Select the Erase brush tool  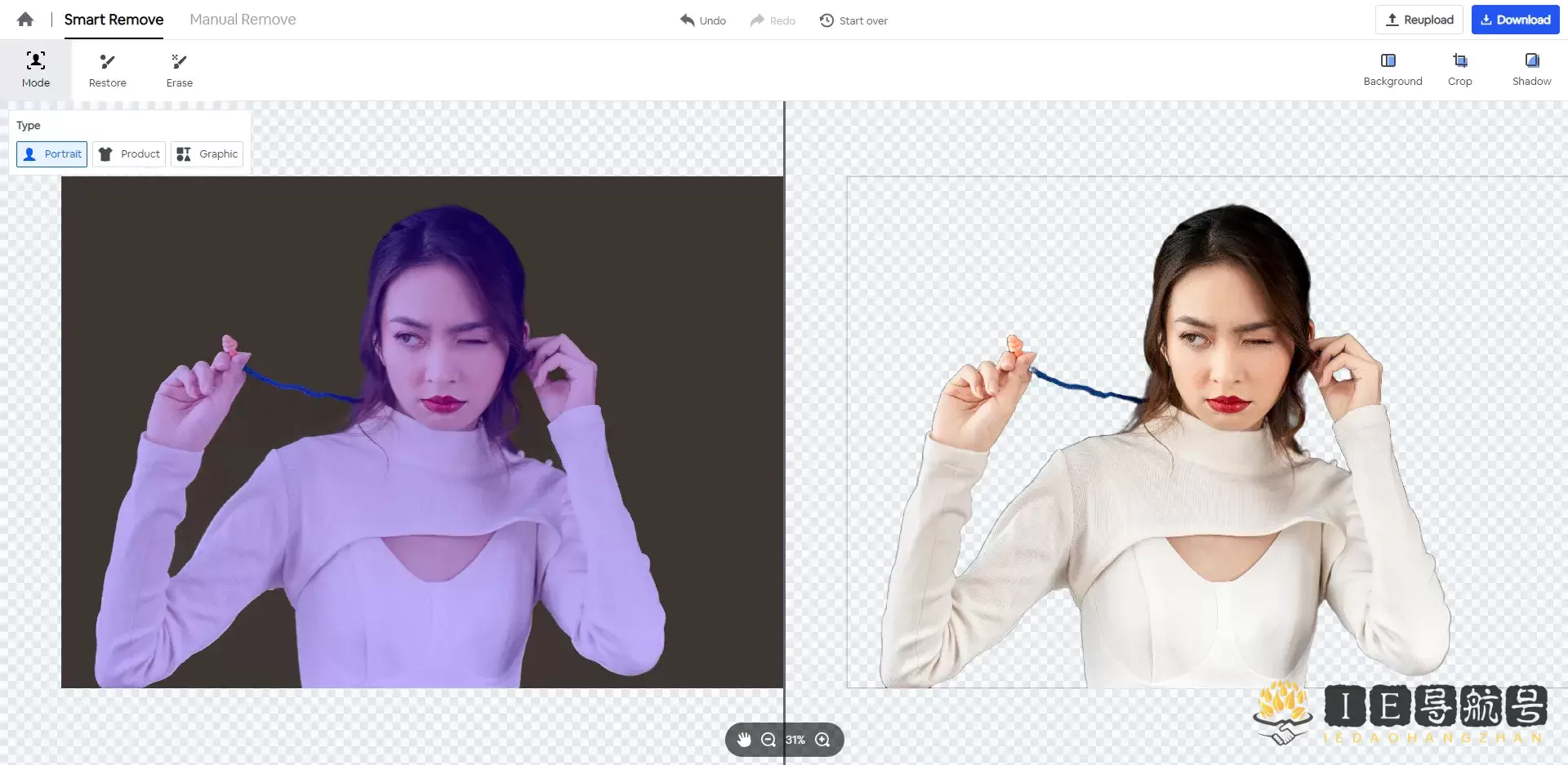point(179,69)
